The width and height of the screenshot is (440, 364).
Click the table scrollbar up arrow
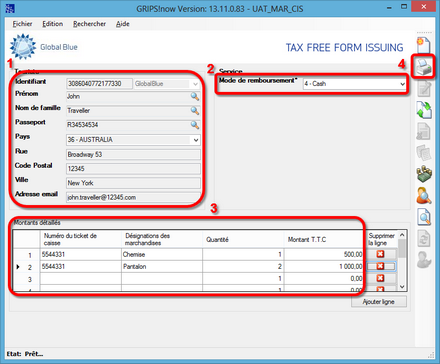(x=402, y=235)
